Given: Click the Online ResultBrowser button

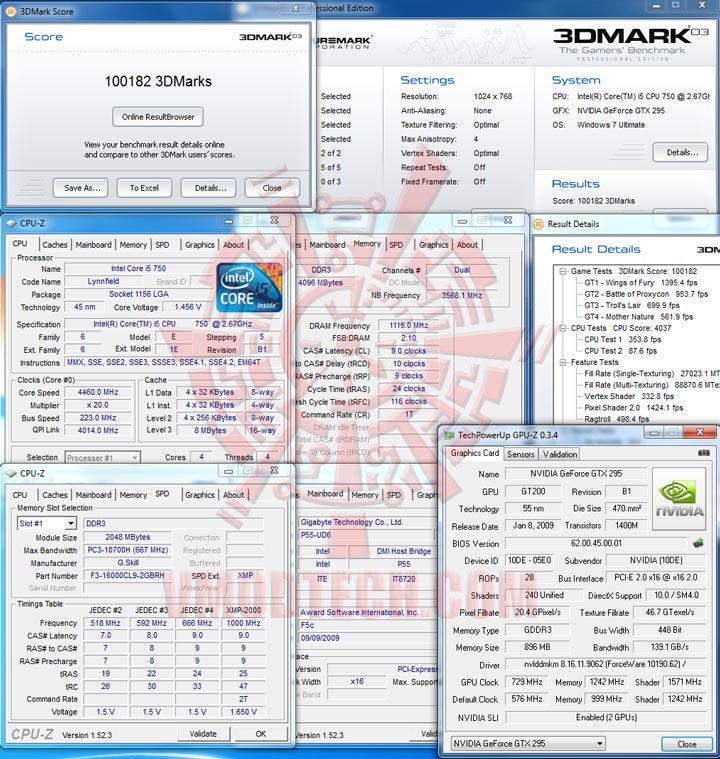Looking at the screenshot, I should point(158,117).
